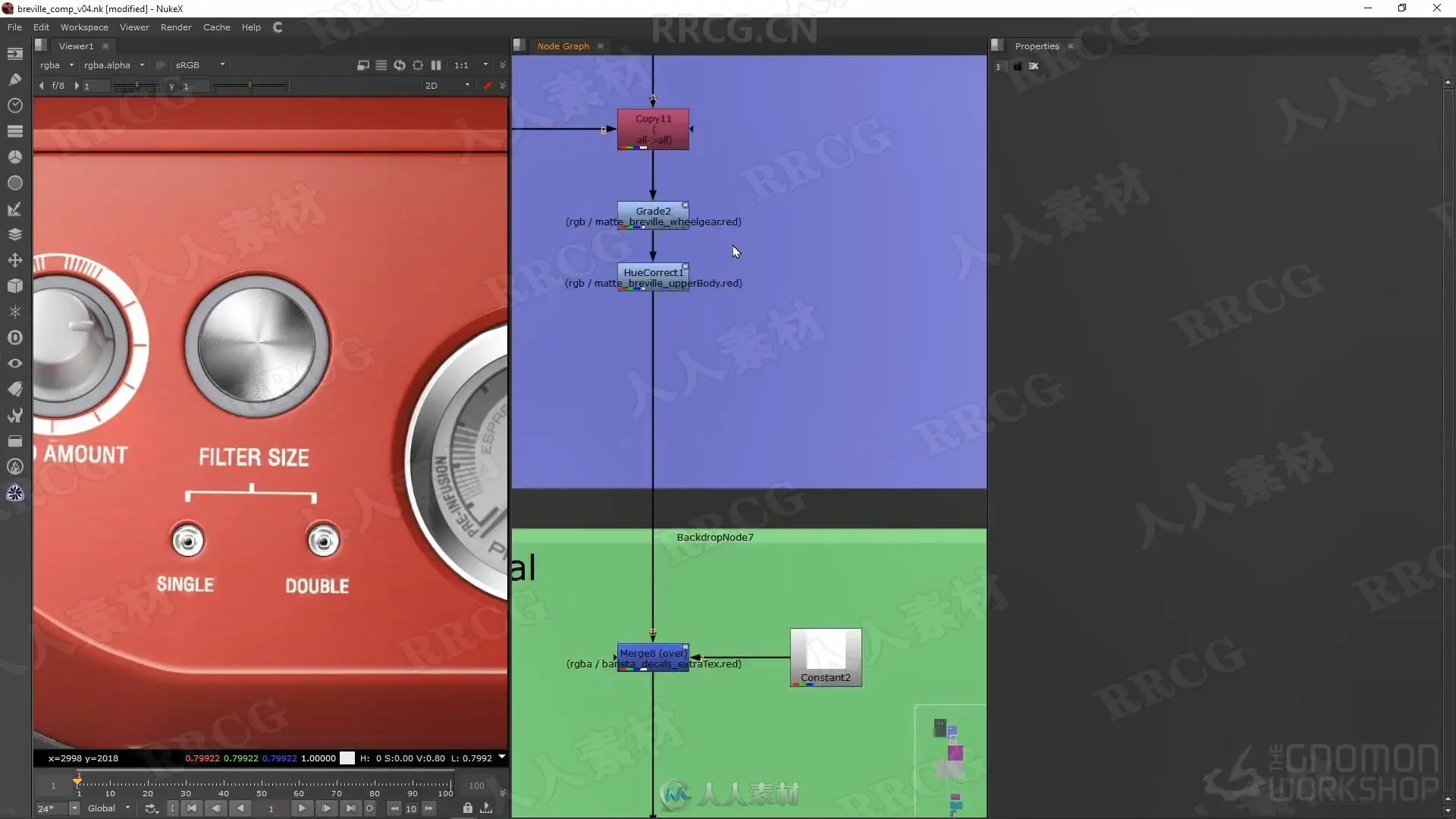Toggle the I in-point button on timeline
Screen dimensions: 1456x819
point(172,808)
